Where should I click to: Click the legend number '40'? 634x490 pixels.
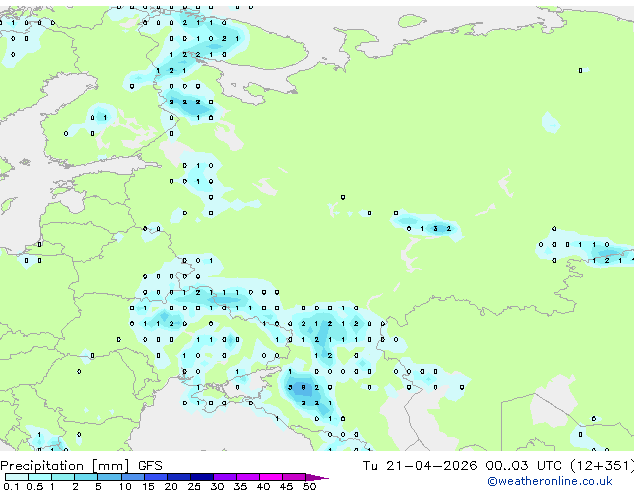[263, 486]
